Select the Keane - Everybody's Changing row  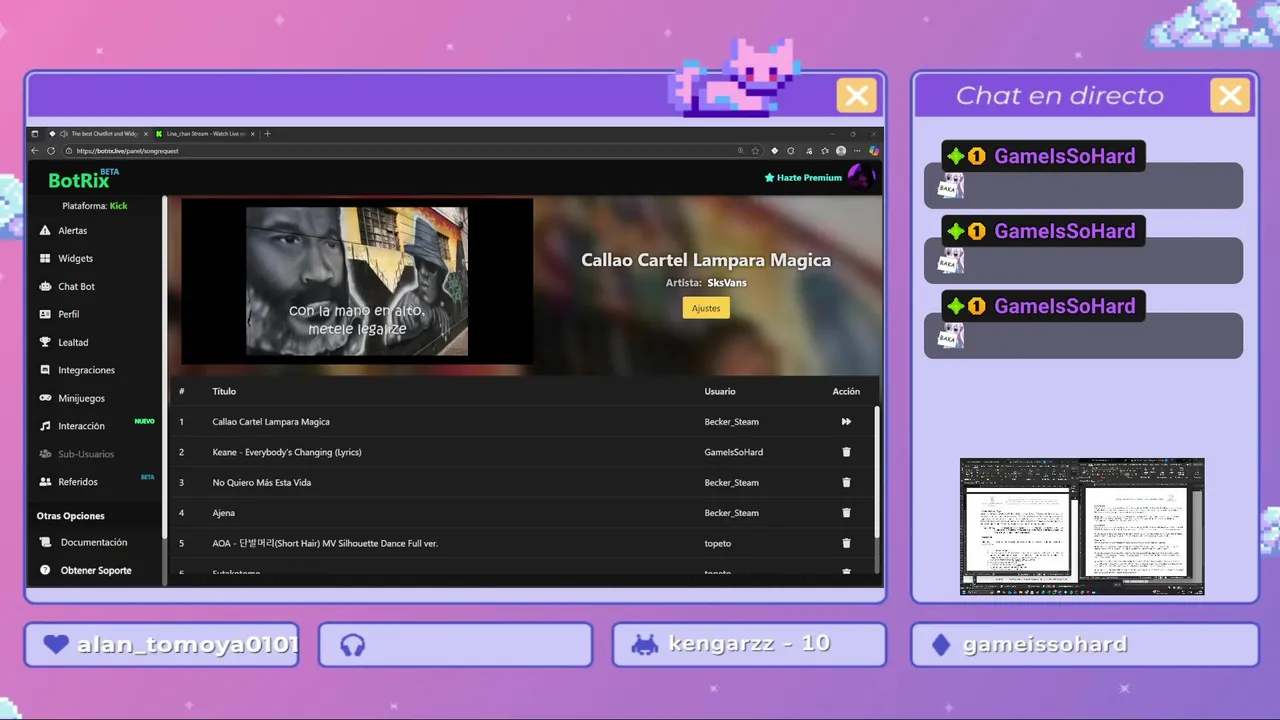point(523,452)
